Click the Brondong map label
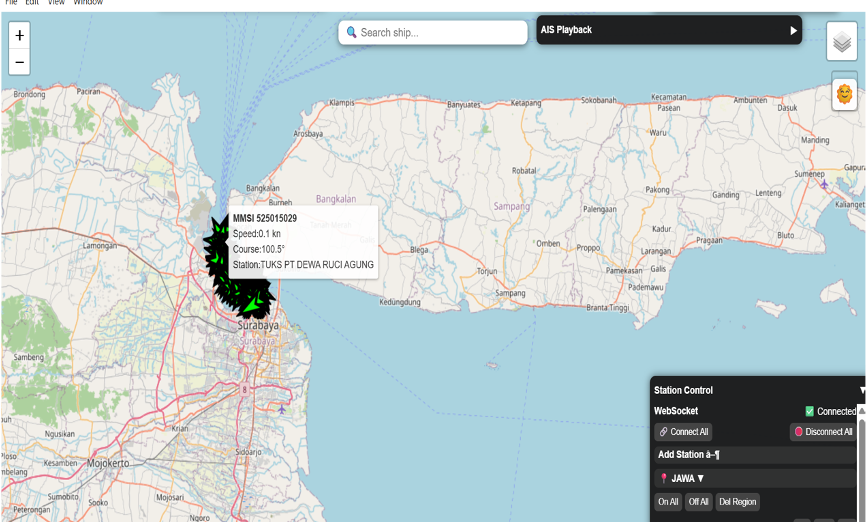866x522 pixels. pyautogui.click(x=29, y=94)
